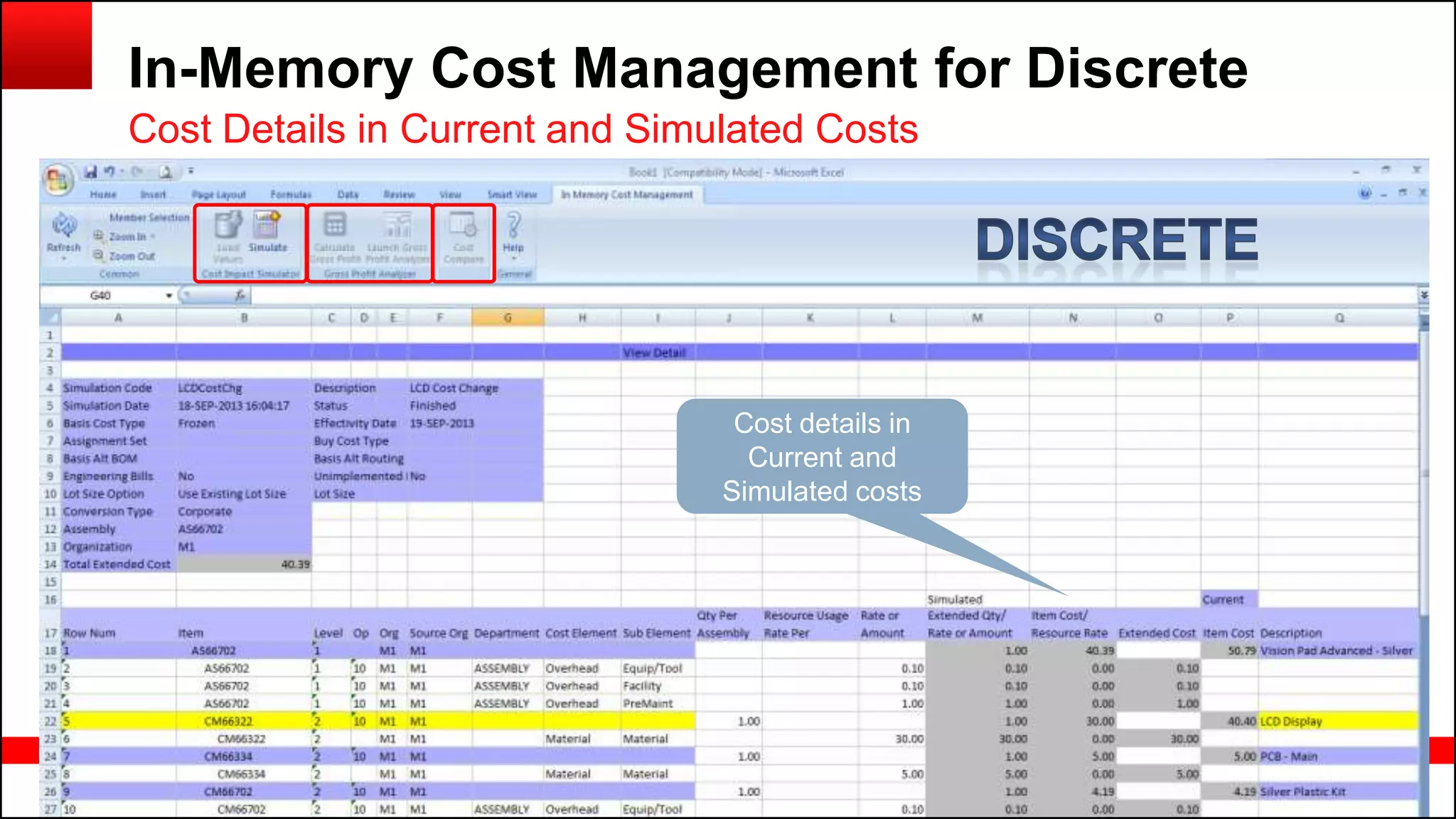Expand the formula bar with the chevron
Viewport: 1456px width, 819px height.
point(1423,295)
